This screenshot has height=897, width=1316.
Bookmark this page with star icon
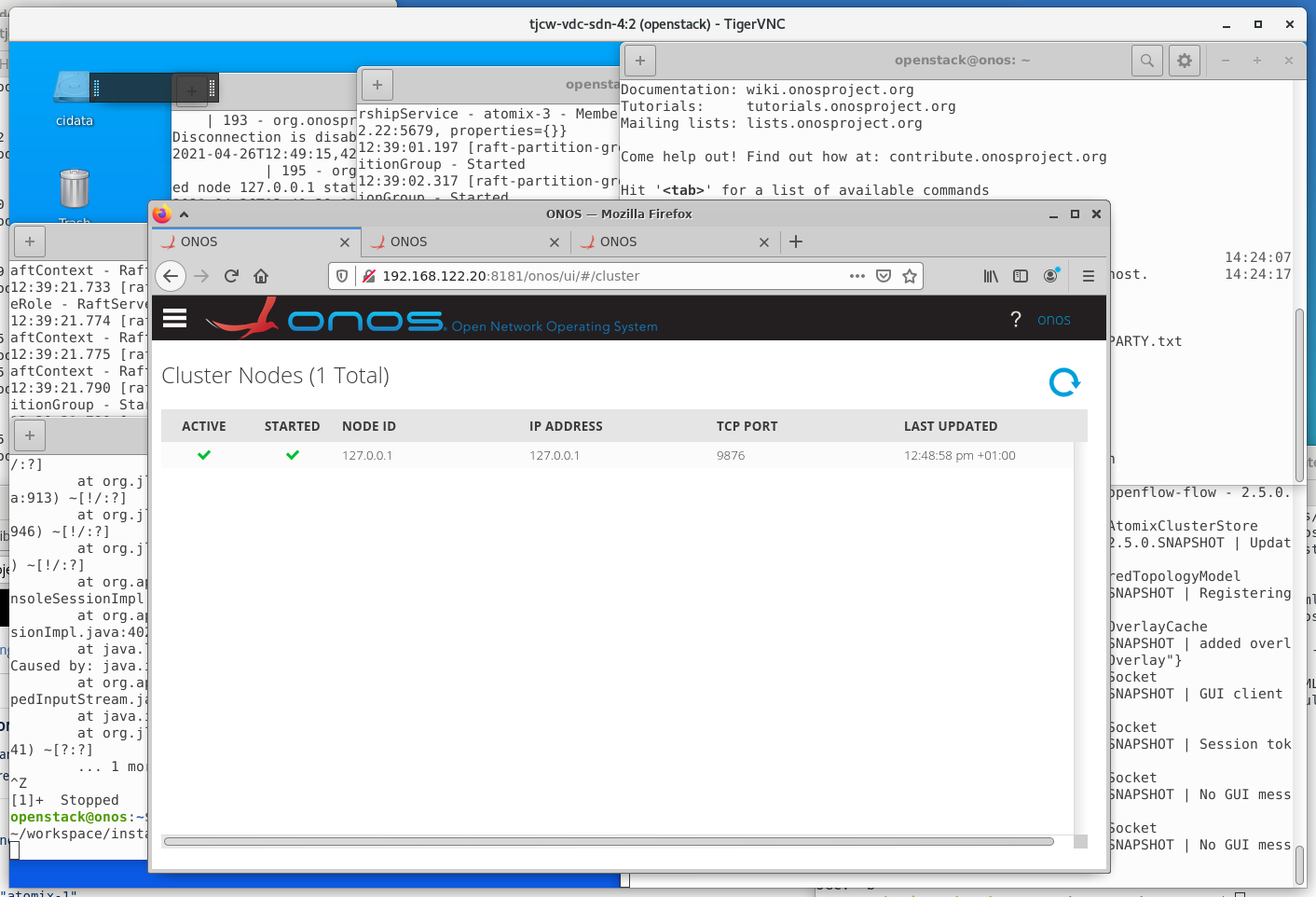[x=910, y=276]
